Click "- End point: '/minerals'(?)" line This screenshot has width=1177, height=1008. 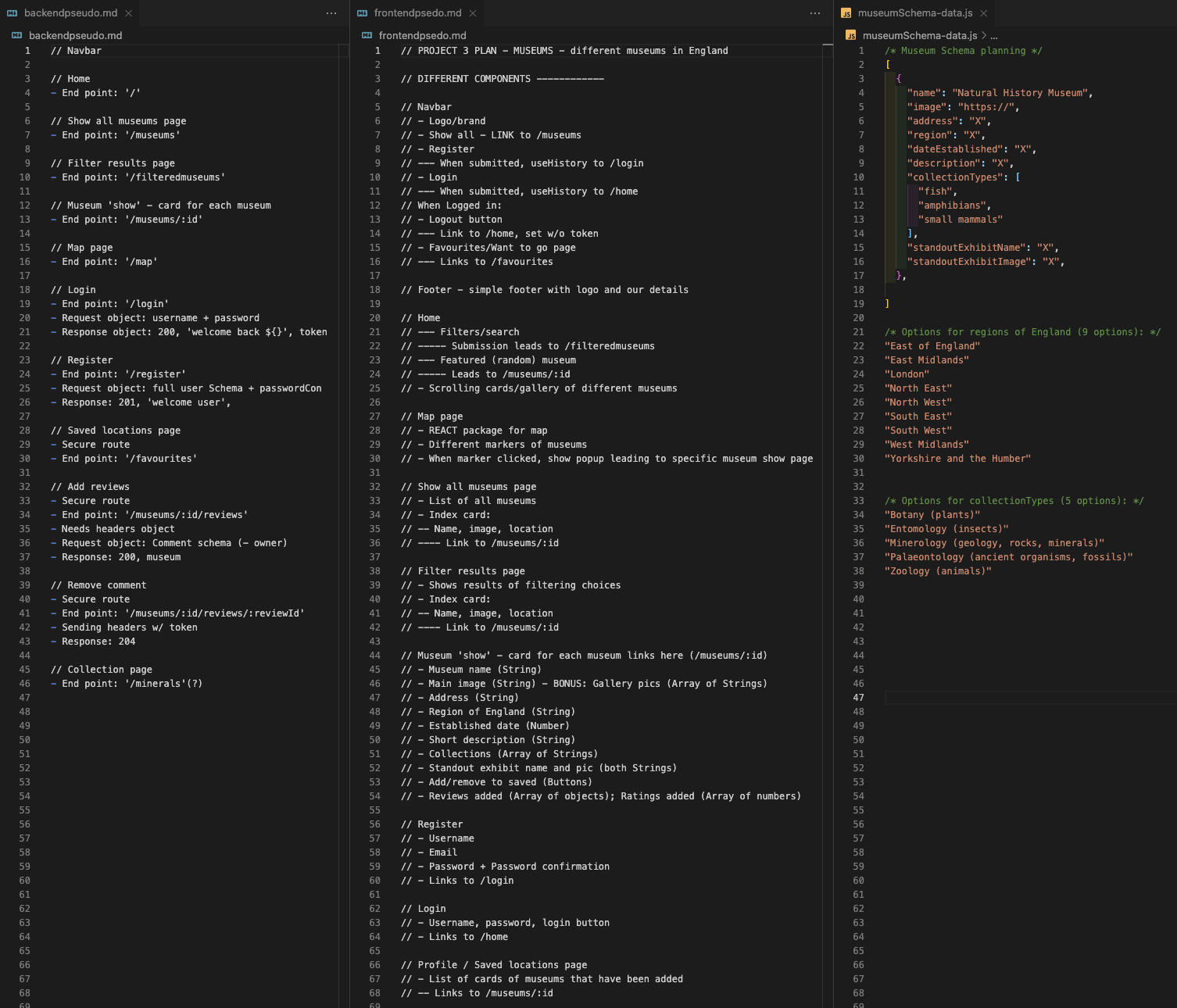127,684
